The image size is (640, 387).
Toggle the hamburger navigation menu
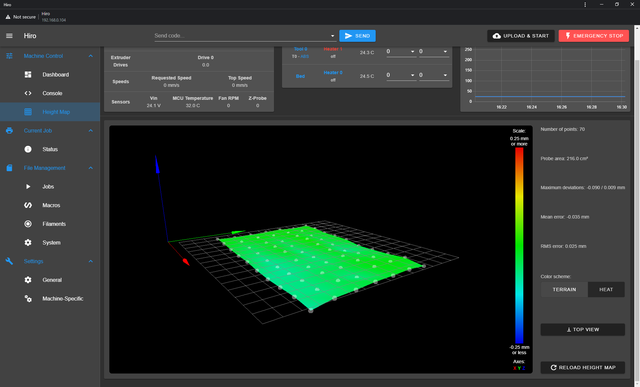pyautogui.click(x=9, y=36)
